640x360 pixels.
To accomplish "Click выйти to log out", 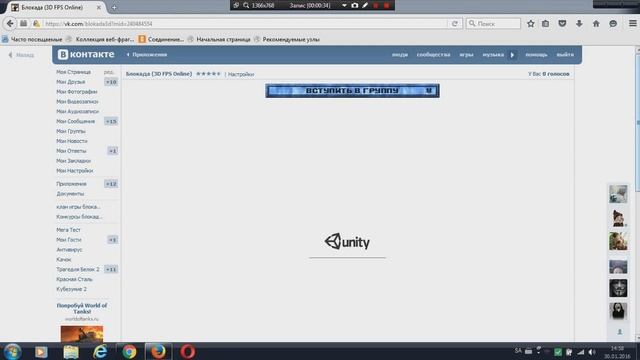I will (565, 55).
